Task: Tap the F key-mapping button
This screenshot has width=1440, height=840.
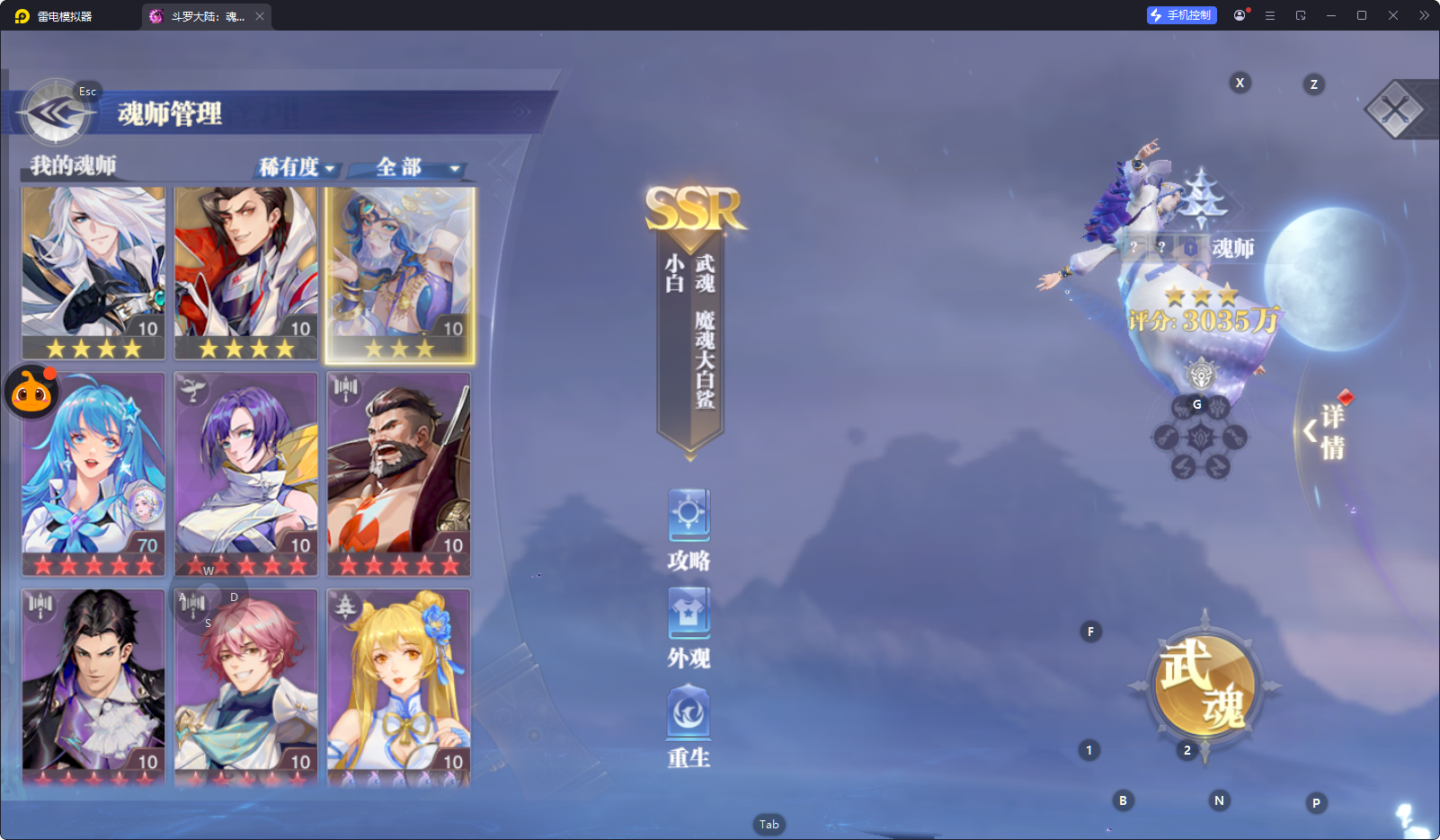Action: (x=1090, y=632)
